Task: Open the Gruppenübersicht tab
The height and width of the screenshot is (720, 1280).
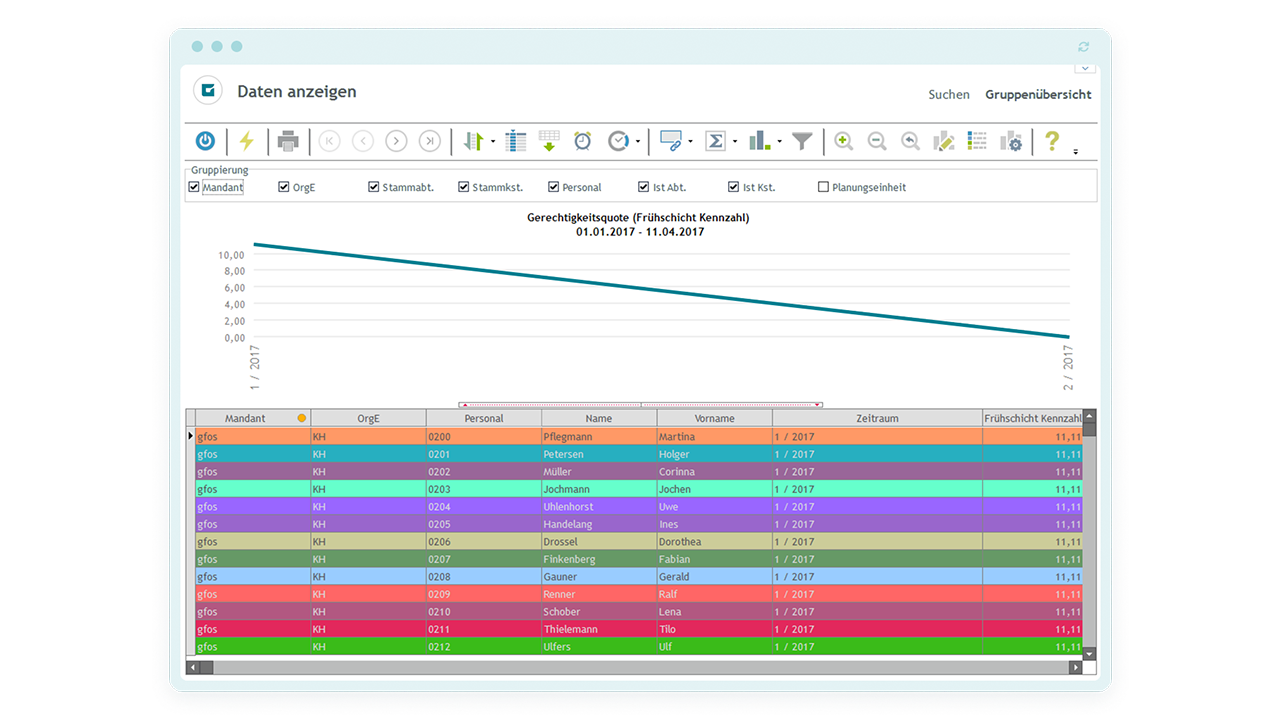Action: tap(1038, 95)
